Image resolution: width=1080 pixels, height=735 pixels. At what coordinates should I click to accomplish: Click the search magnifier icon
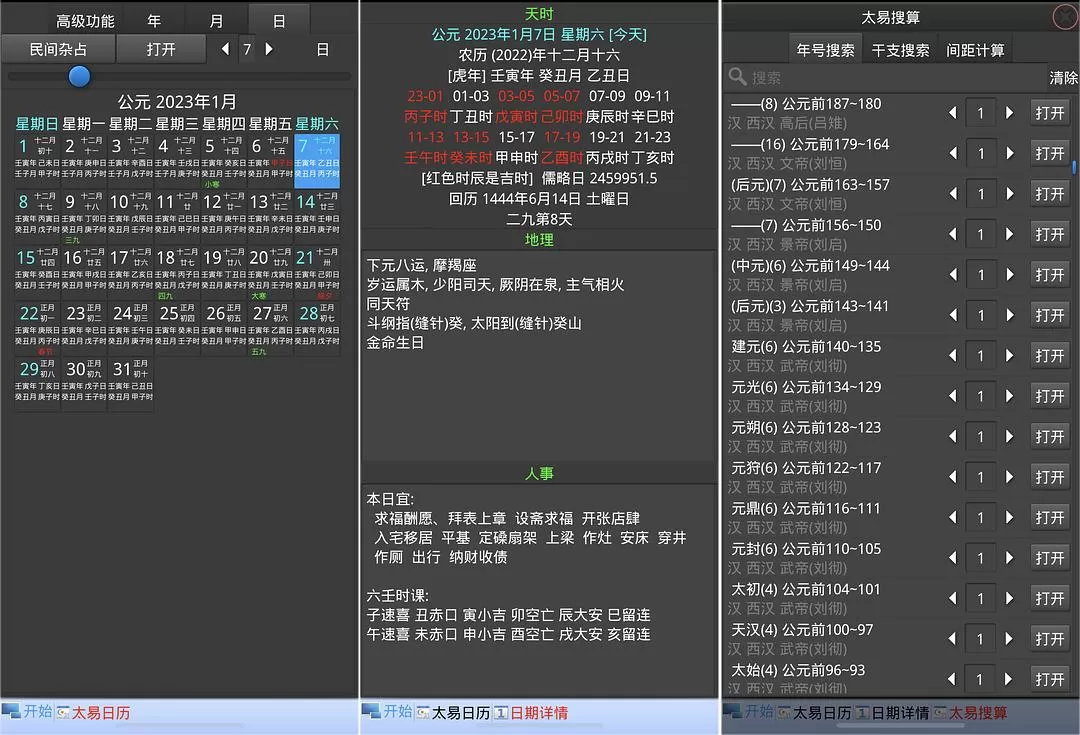[x=738, y=77]
